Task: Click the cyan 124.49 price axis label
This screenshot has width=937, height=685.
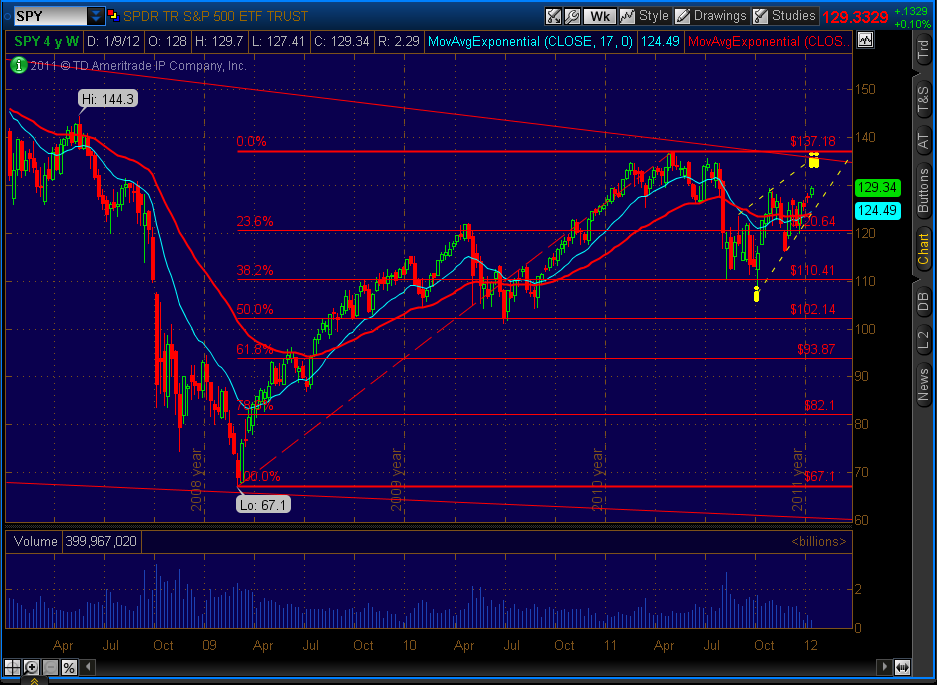Action: (x=877, y=210)
